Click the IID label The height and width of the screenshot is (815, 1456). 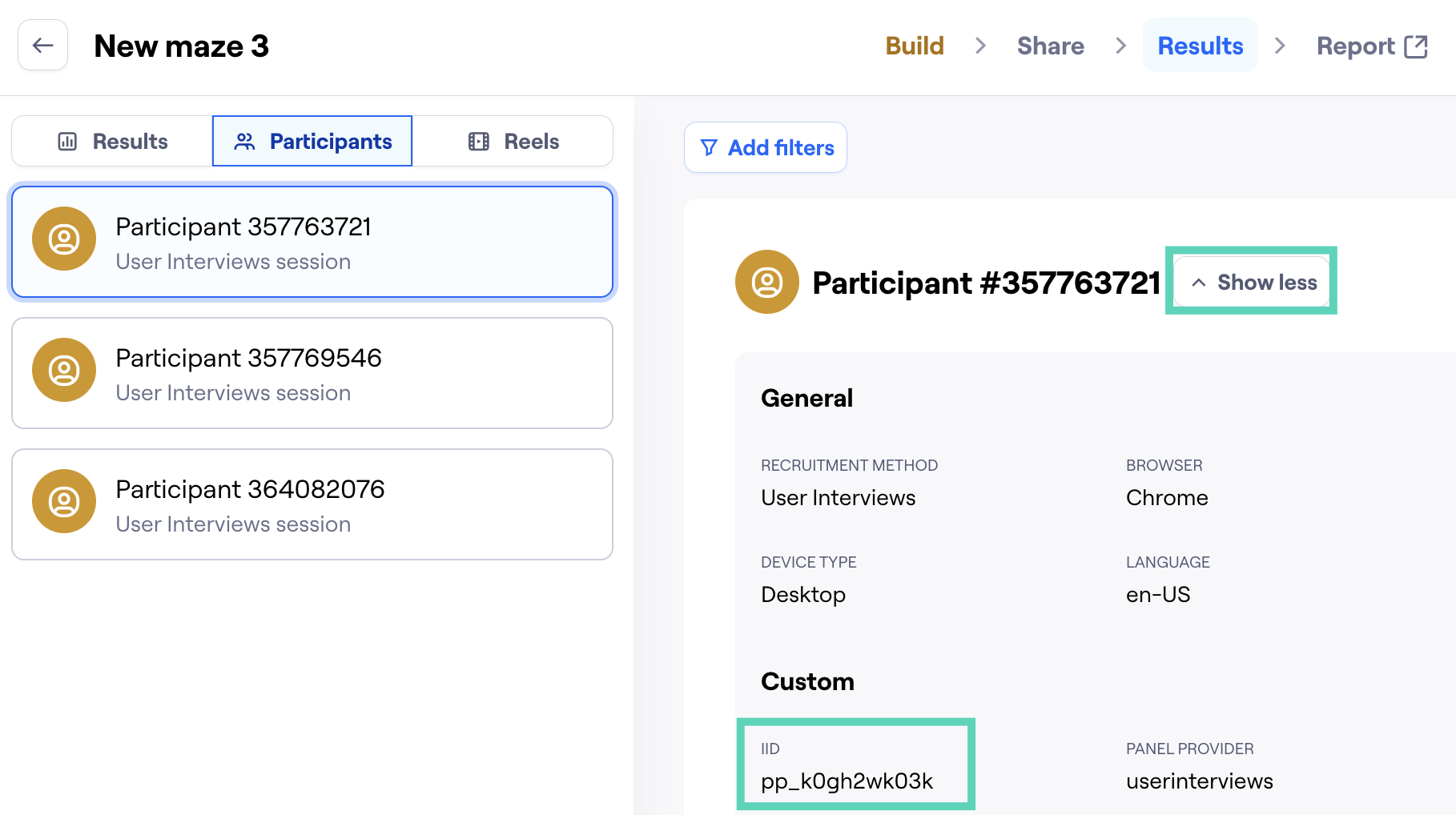point(770,749)
